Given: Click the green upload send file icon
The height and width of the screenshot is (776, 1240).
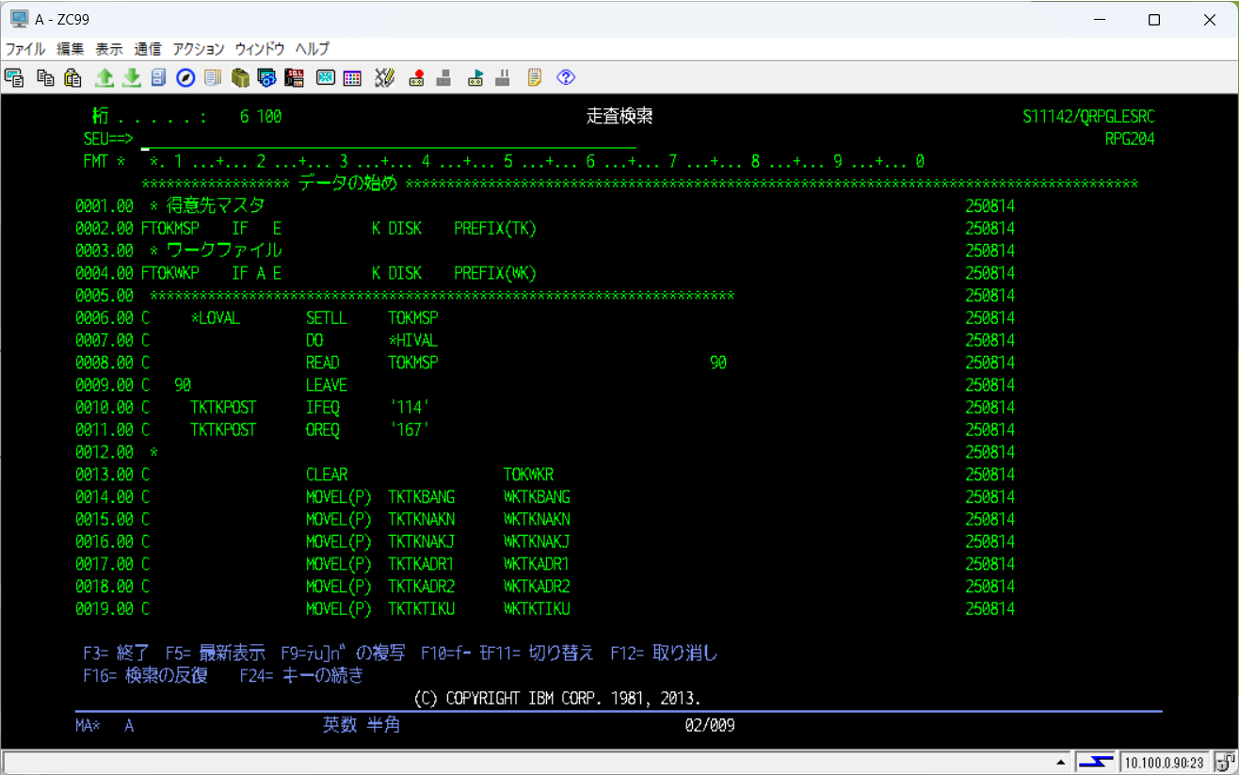Looking at the screenshot, I should pos(104,78).
